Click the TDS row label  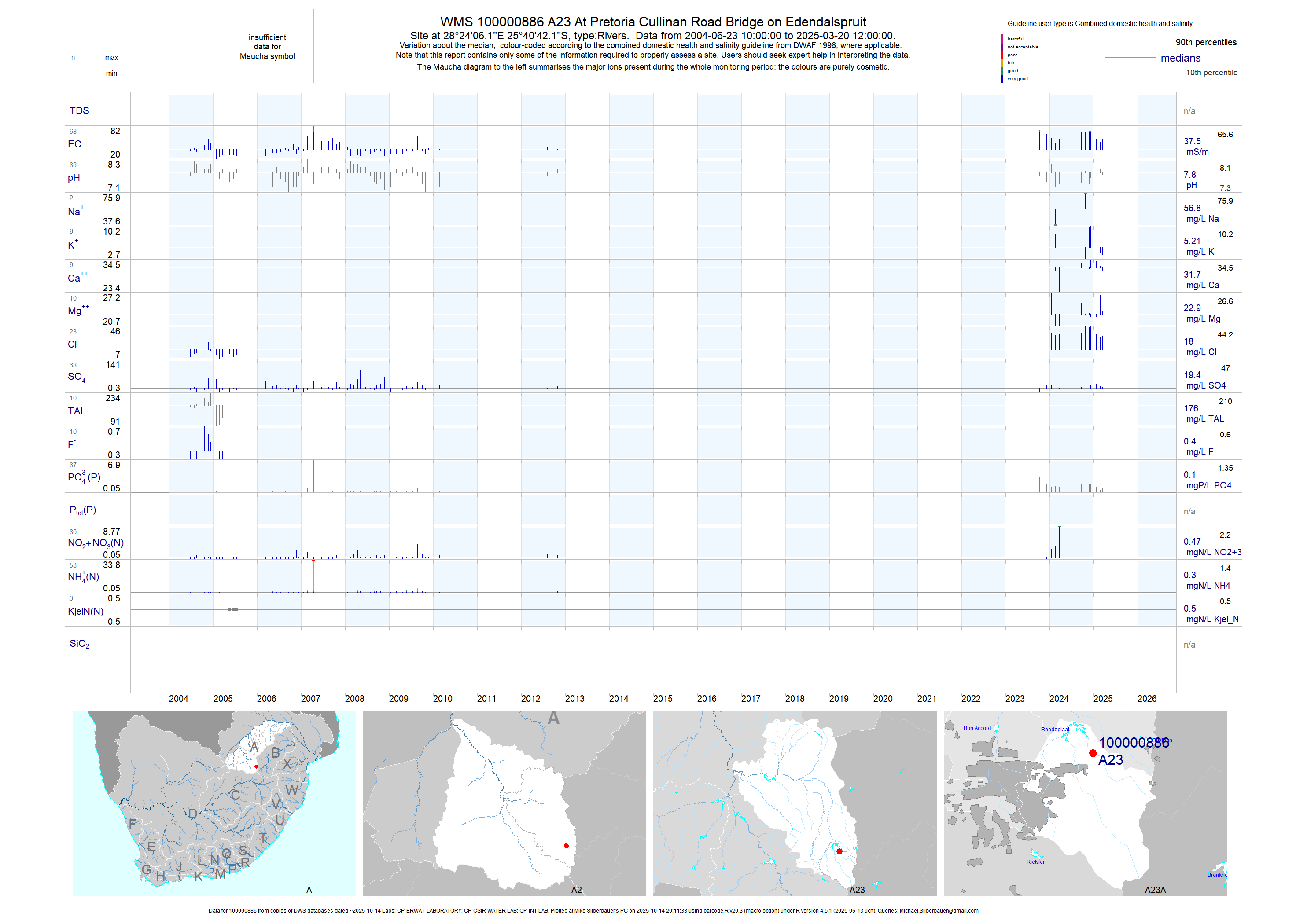coord(79,110)
